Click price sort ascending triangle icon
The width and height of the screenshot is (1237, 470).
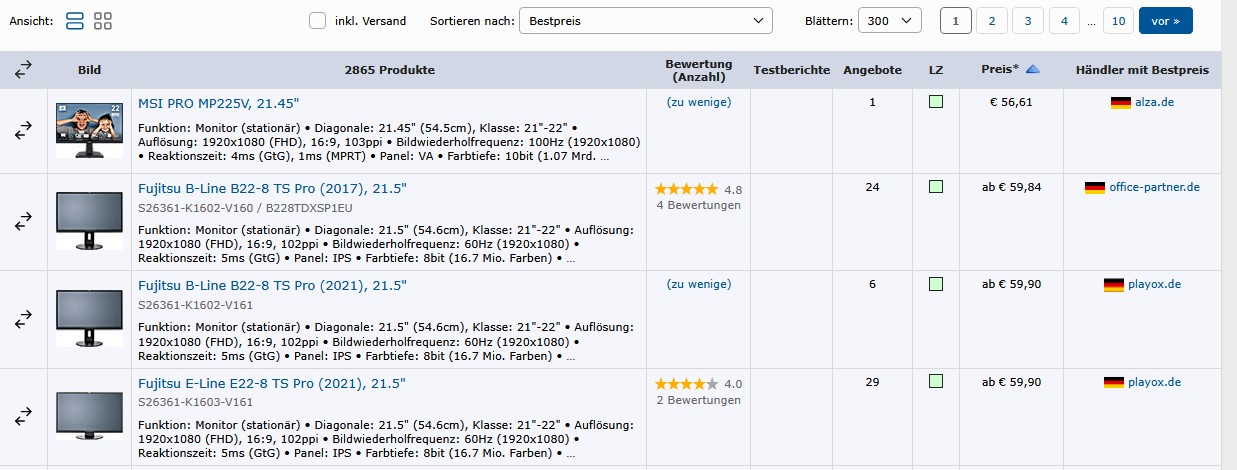point(1033,69)
